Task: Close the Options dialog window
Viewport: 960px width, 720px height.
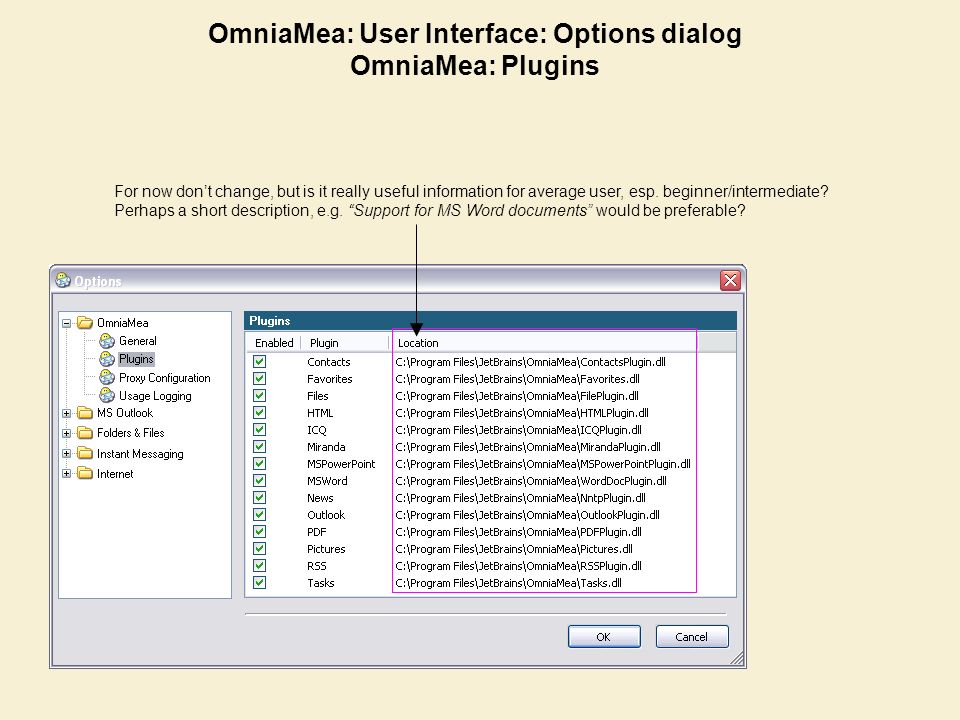Action: (730, 280)
